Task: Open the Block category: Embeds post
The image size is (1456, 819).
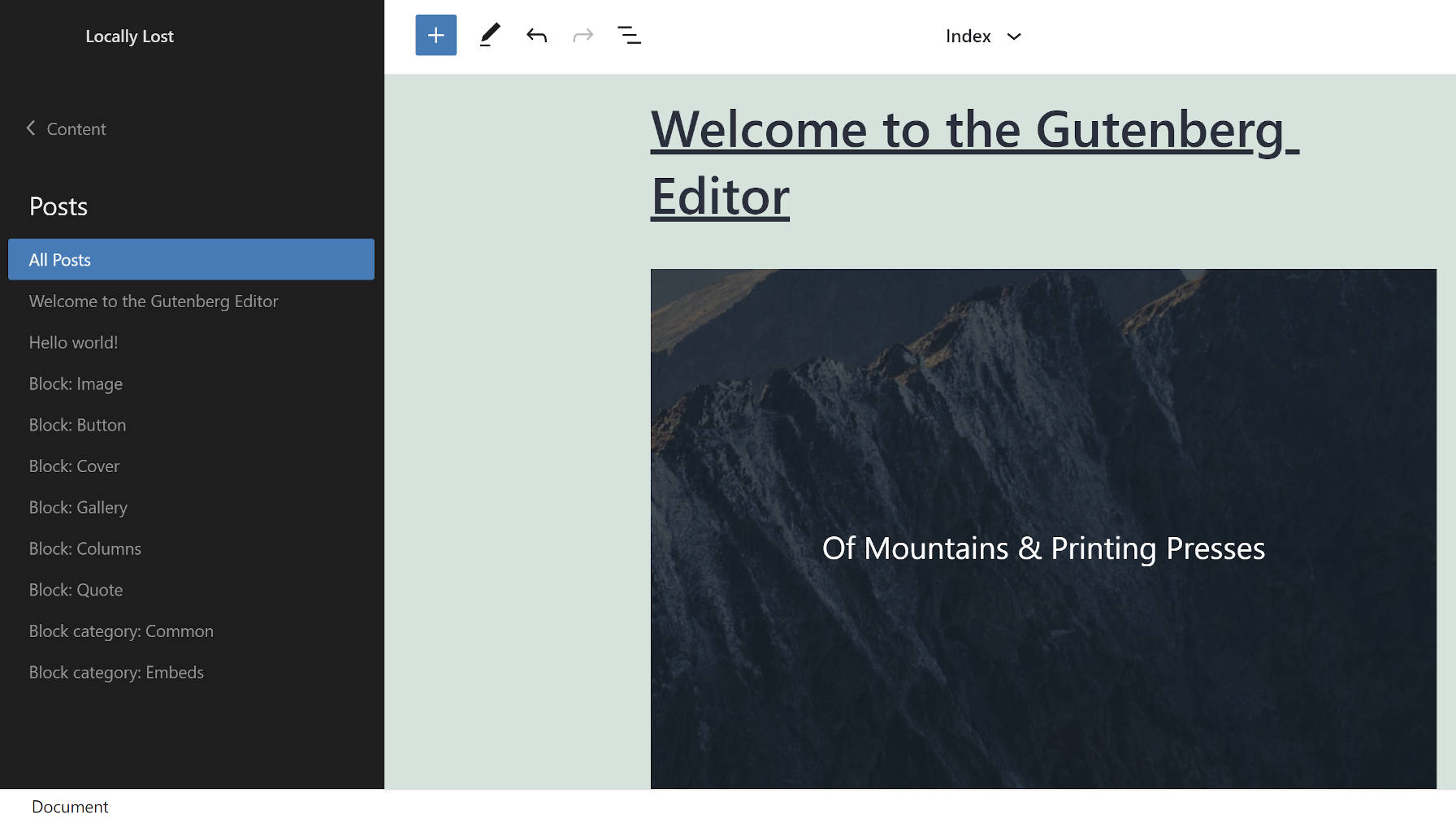Action: [x=115, y=672]
